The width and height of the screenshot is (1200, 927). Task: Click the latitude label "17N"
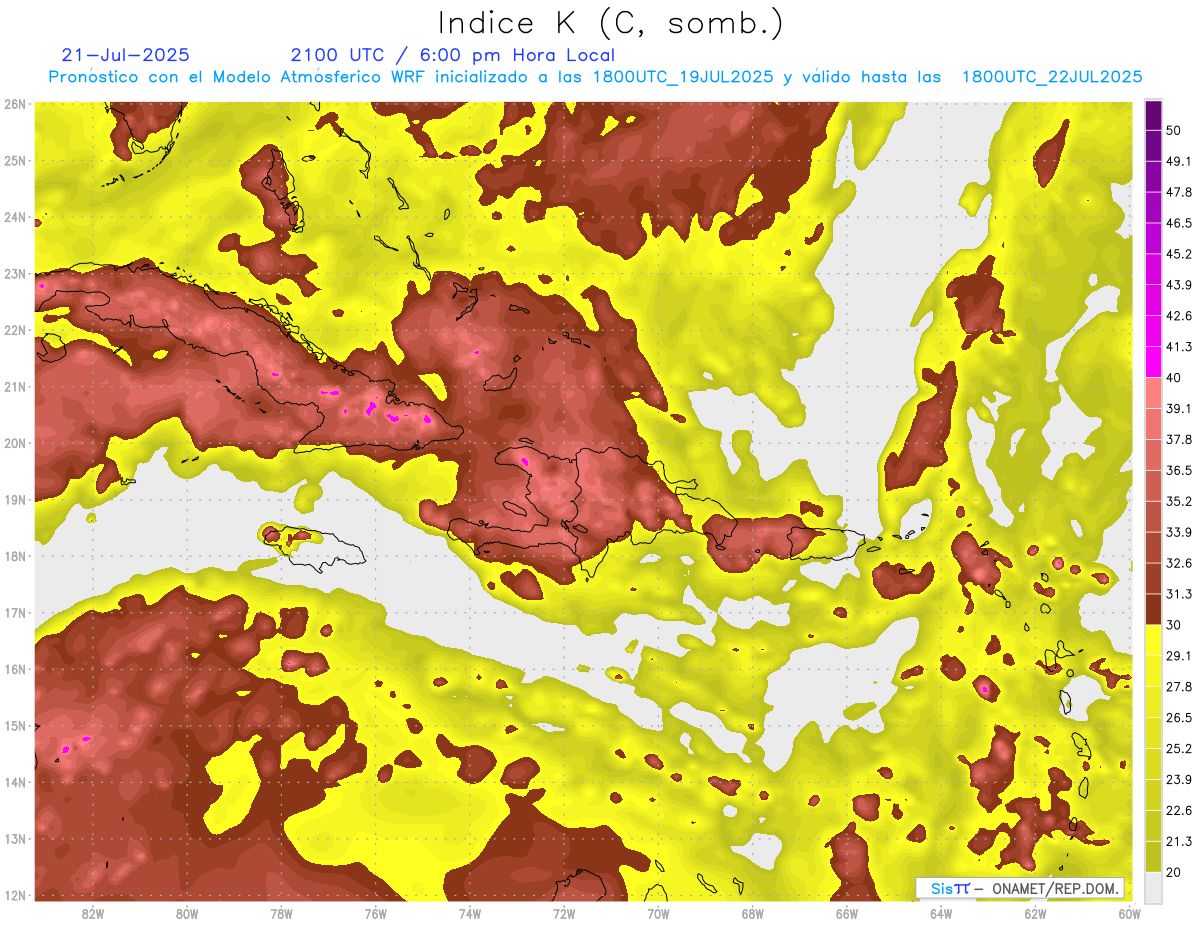(x=14, y=613)
